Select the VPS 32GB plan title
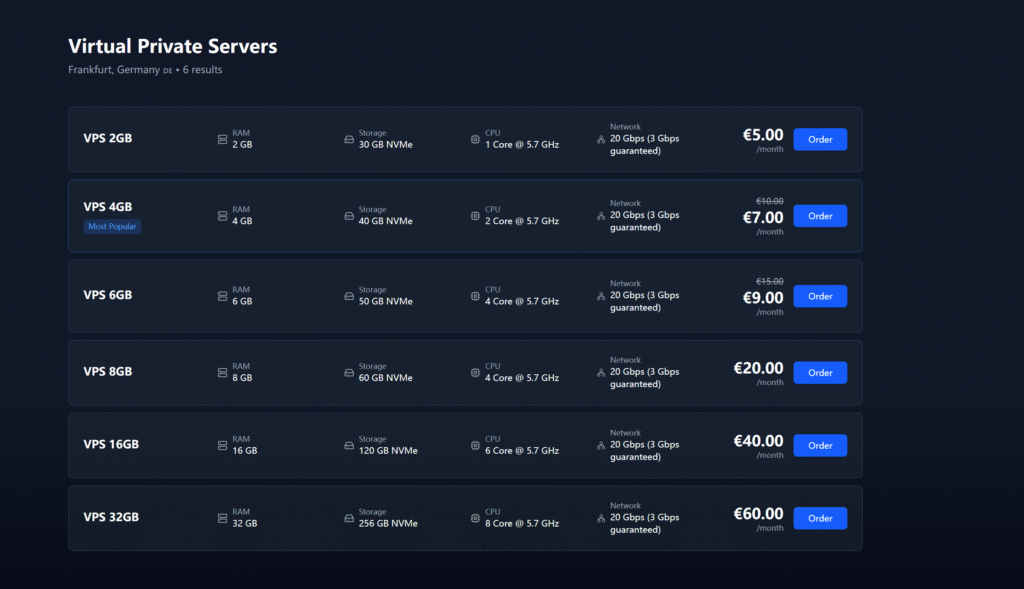The height and width of the screenshot is (589, 1024). pos(111,517)
